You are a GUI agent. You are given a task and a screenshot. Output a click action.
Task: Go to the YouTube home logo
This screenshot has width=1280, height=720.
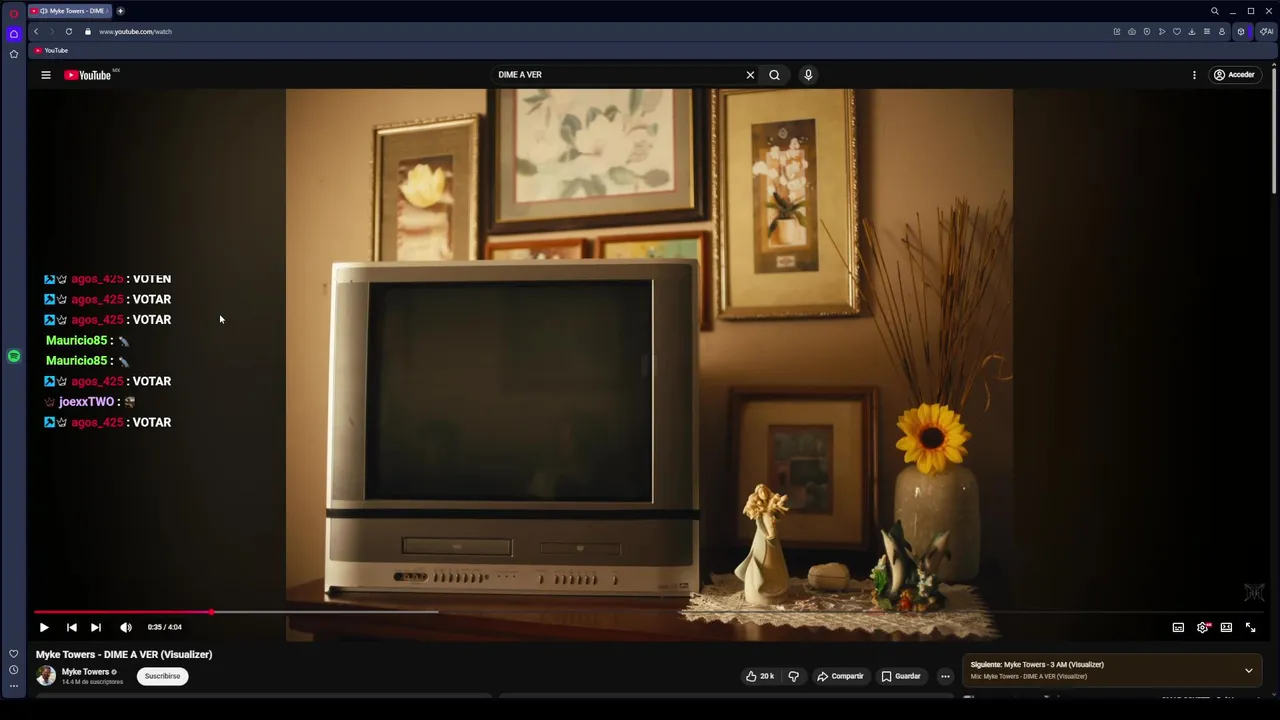(88, 75)
